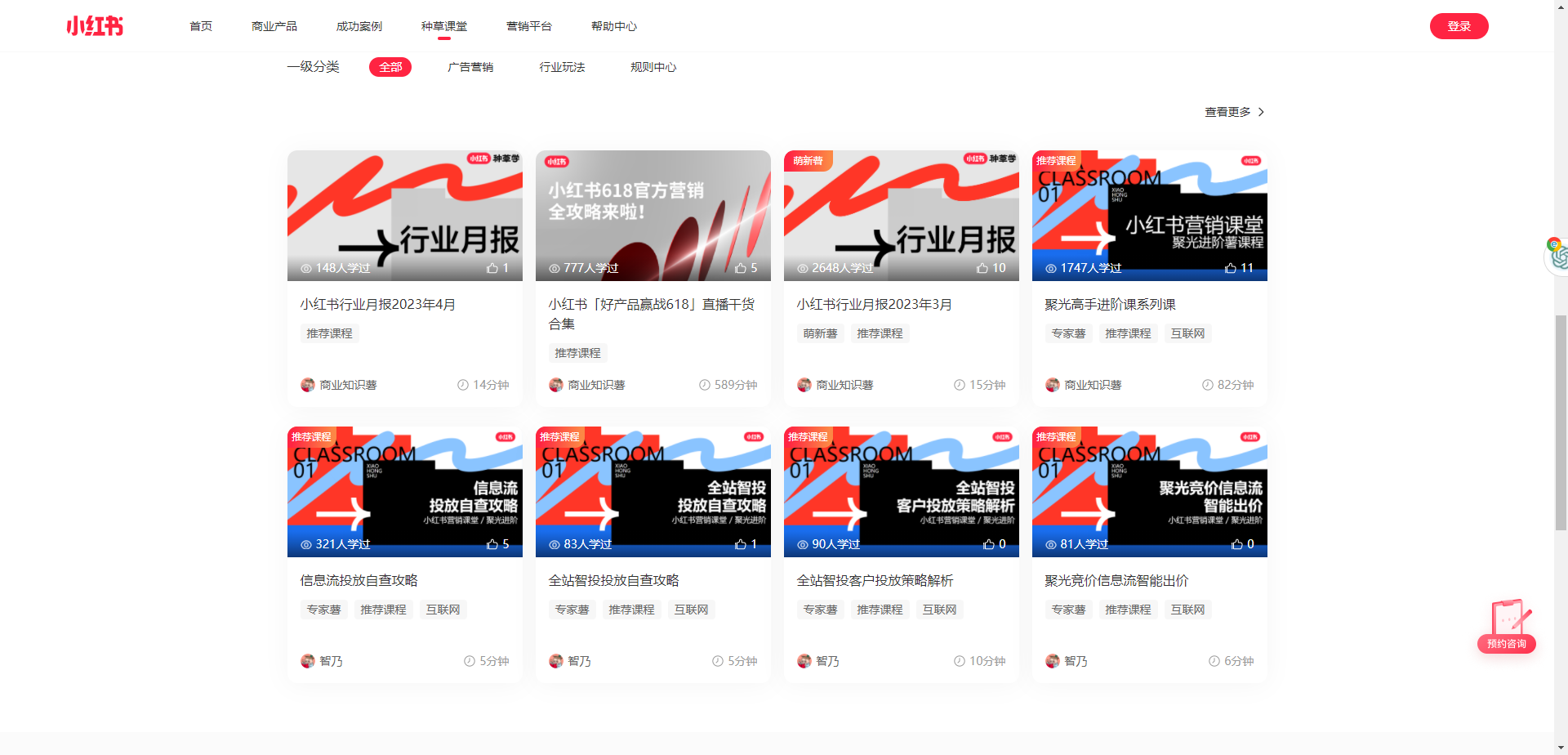Click the 萌新薯 tag on 2023年3月 card
The height and width of the screenshot is (755, 1568).
[820, 333]
